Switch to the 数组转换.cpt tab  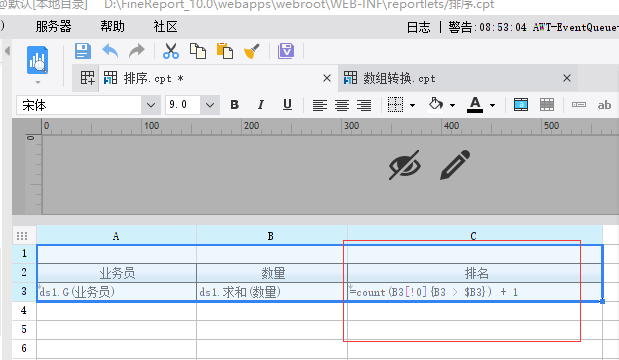[399, 78]
